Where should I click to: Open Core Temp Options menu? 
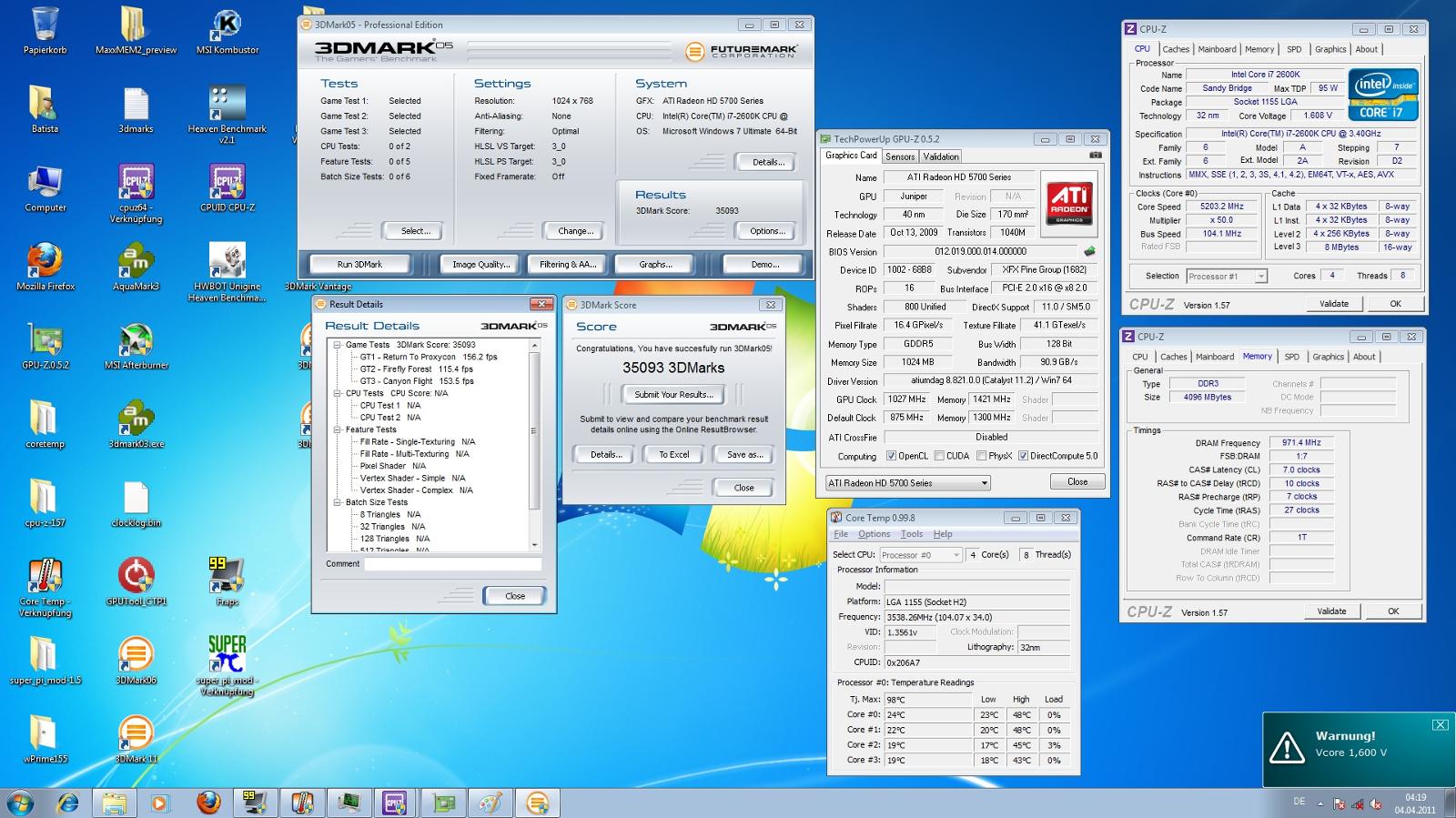tap(874, 534)
